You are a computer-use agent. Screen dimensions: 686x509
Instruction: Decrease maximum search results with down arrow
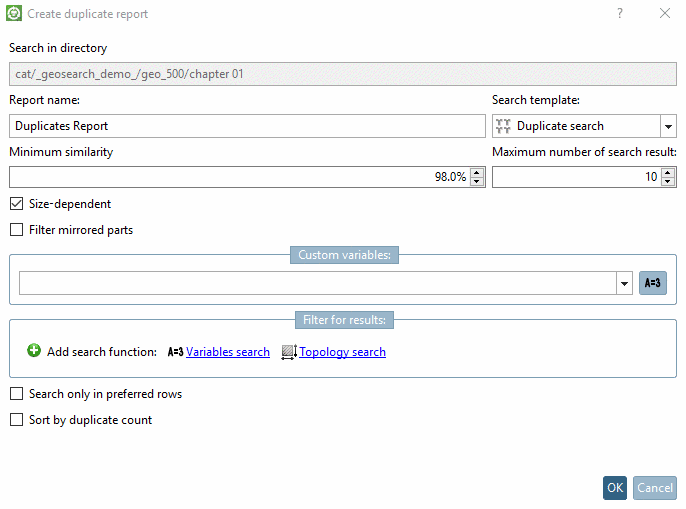click(668, 181)
